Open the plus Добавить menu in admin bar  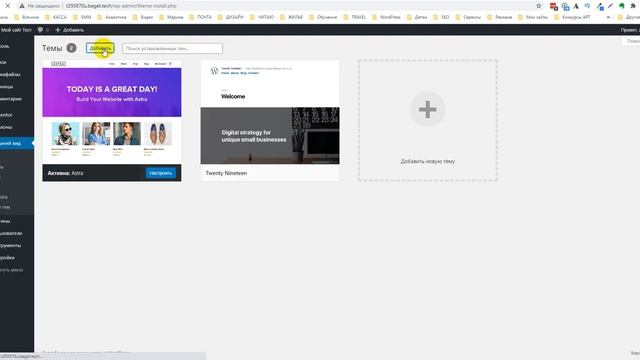[x=69, y=30]
